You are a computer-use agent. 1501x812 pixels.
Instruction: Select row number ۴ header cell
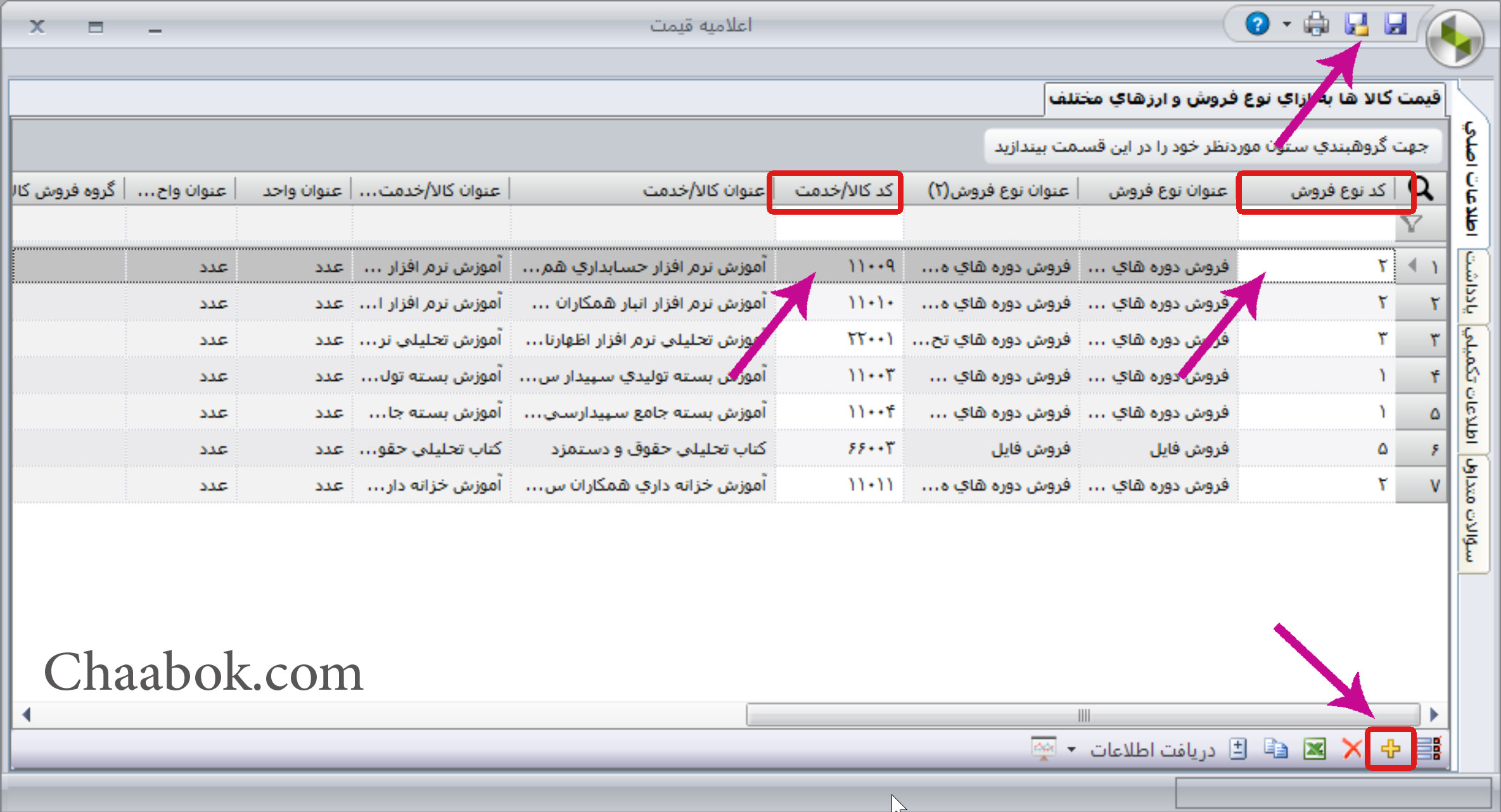point(1422,376)
